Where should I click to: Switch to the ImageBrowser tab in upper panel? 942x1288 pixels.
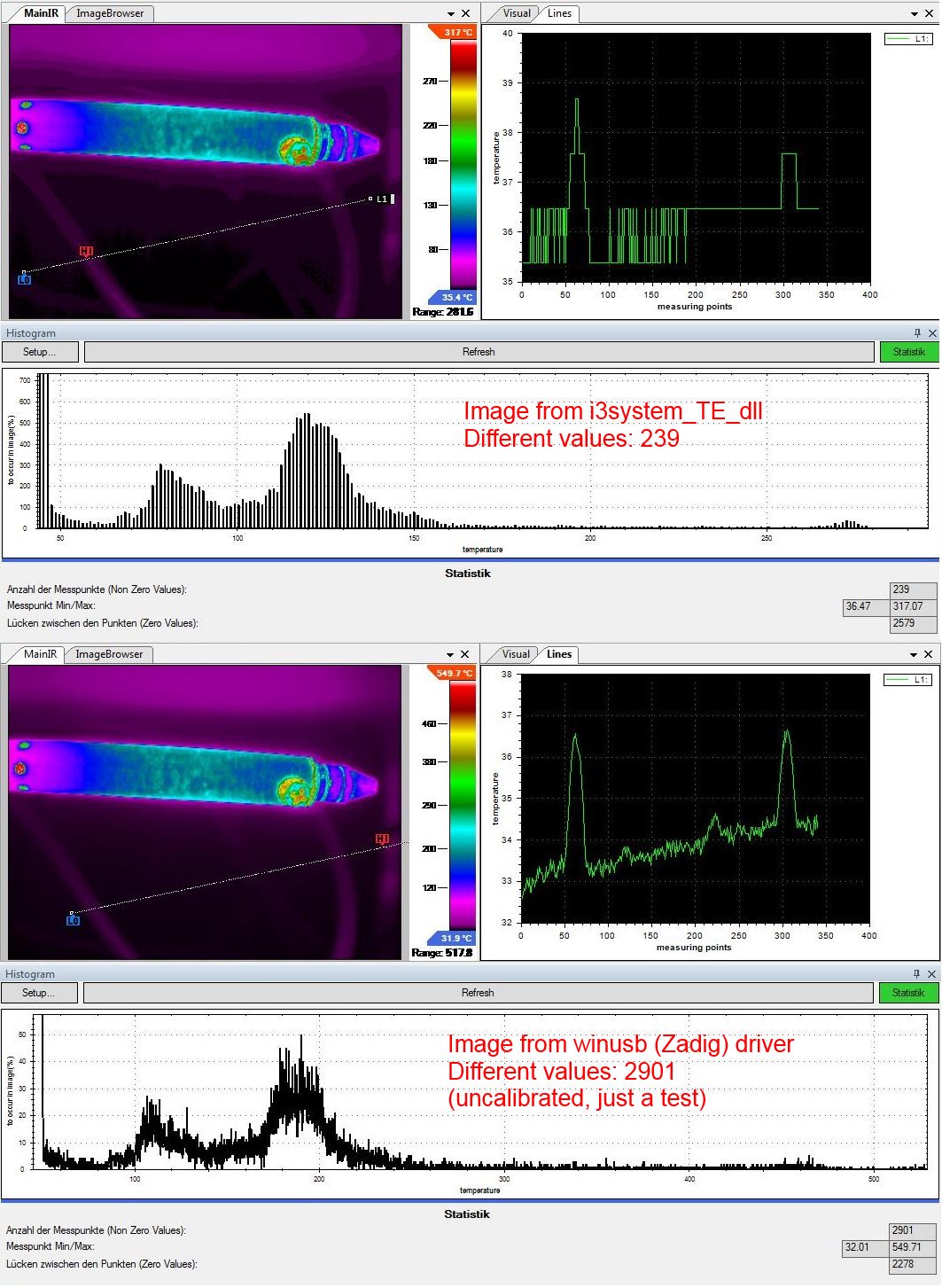(110, 13)
